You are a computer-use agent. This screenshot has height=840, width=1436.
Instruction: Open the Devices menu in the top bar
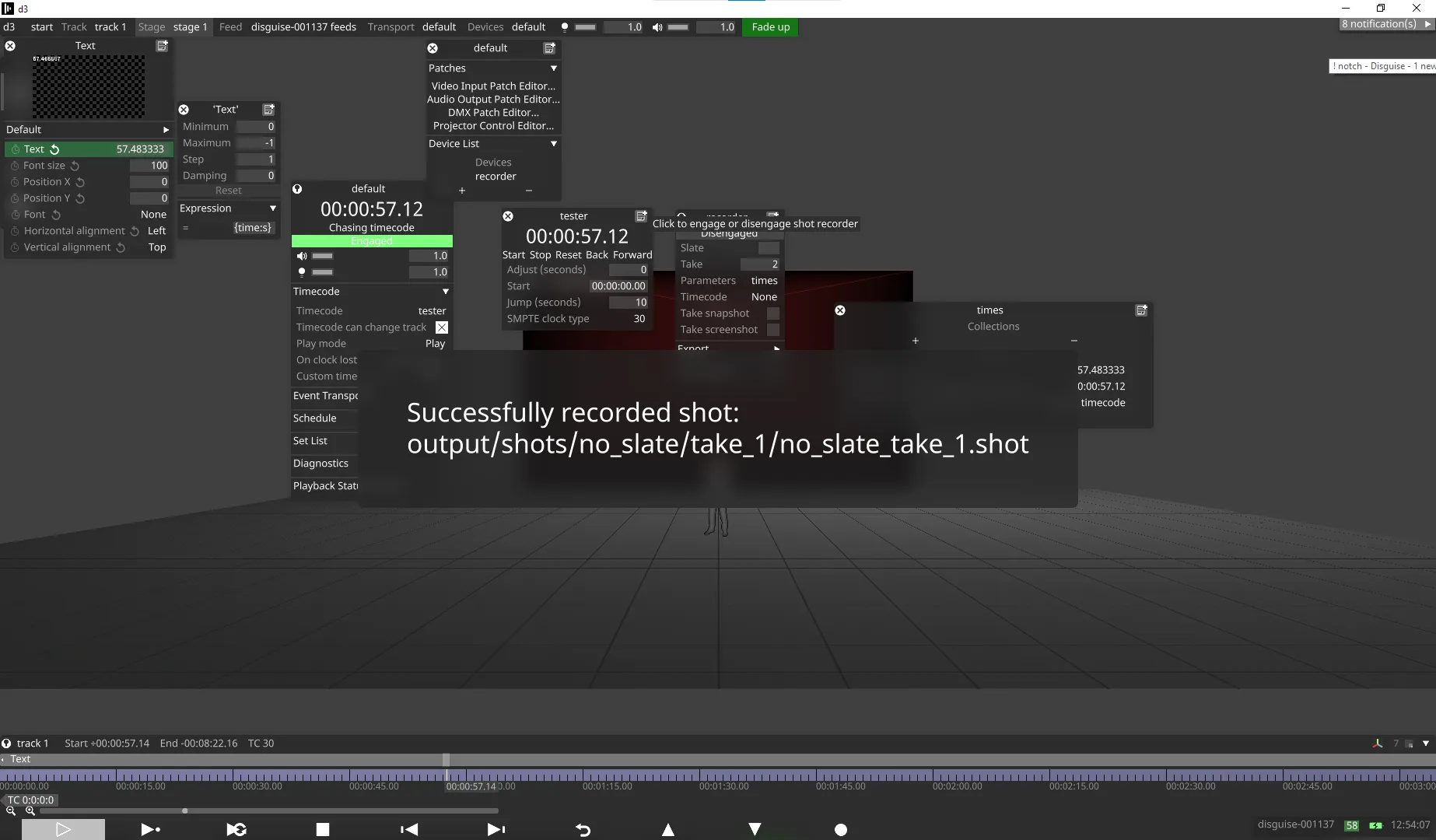[485, 26]
